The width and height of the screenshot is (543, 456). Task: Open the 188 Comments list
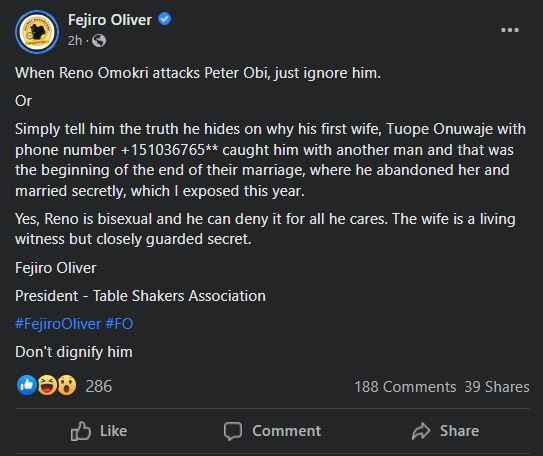coord(405,387)
